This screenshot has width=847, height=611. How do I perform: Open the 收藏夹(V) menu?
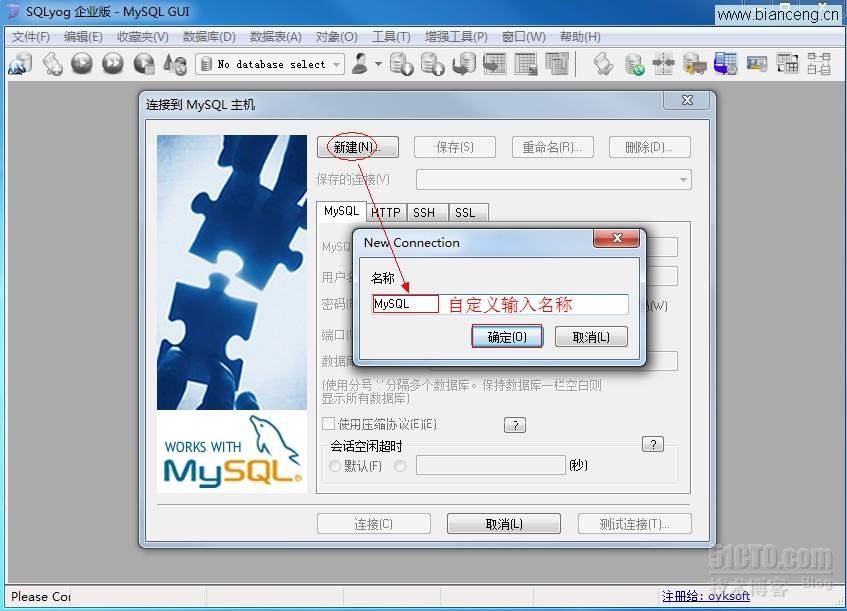click(x=143, y=37)
